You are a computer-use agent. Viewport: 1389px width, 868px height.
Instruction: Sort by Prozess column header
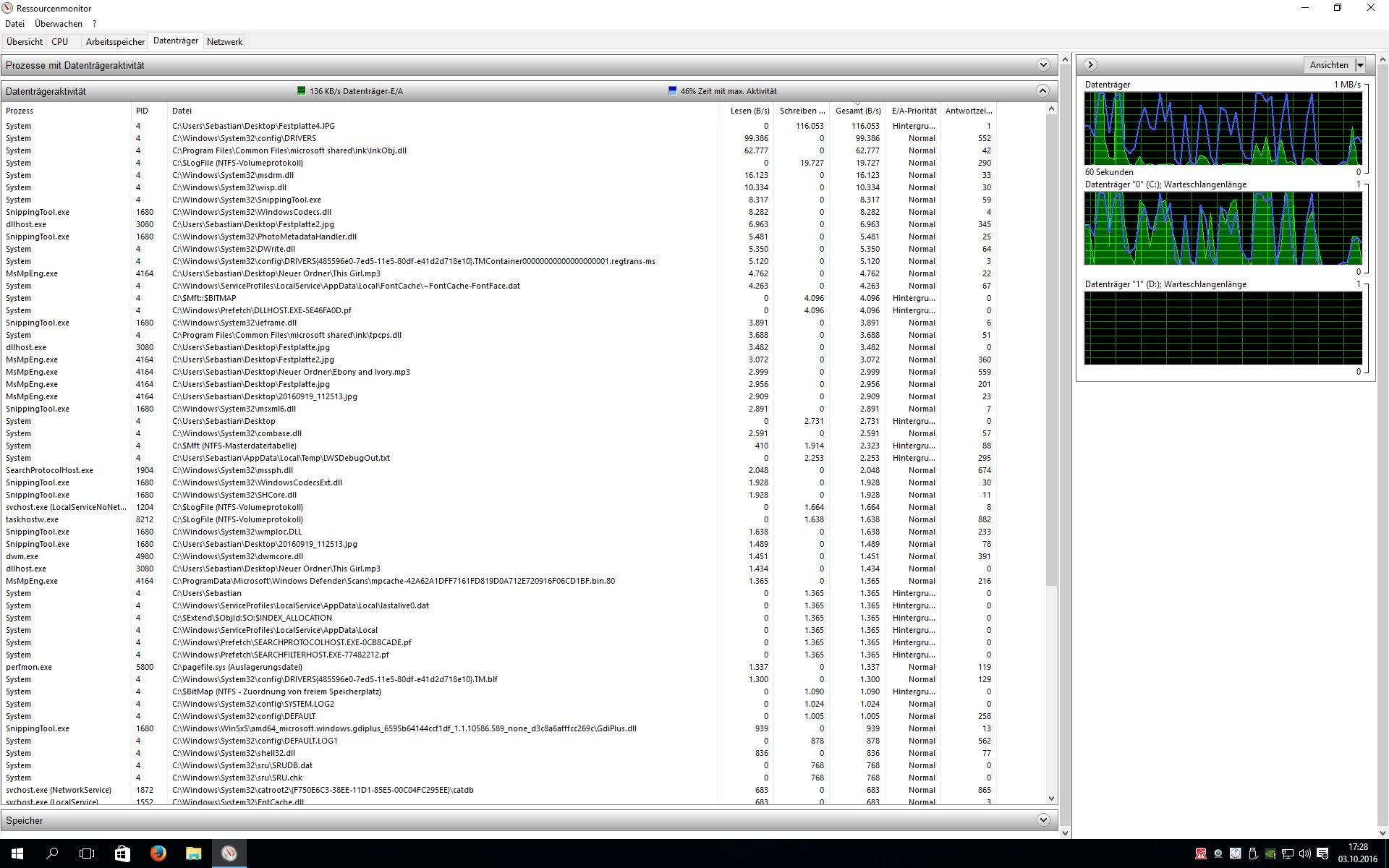(x=20, y=111)
